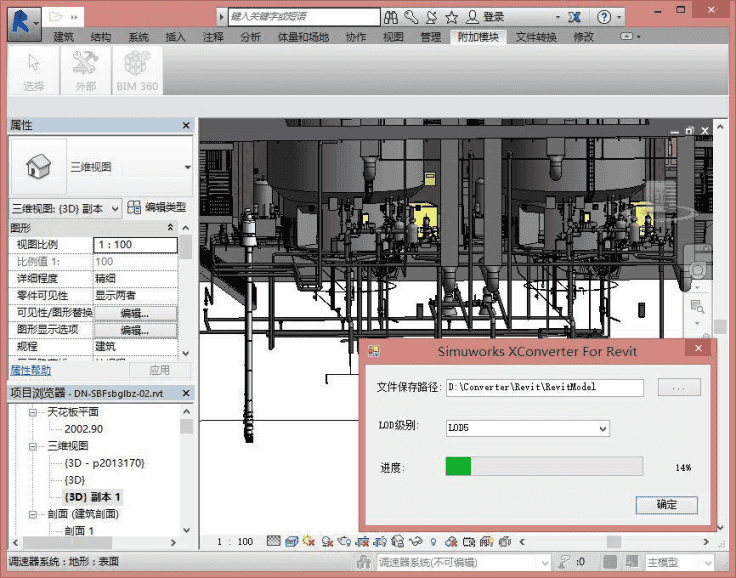Collapse the 图形 properties section
This screenshot has height=578, width=736.
(x=170, y=228)
